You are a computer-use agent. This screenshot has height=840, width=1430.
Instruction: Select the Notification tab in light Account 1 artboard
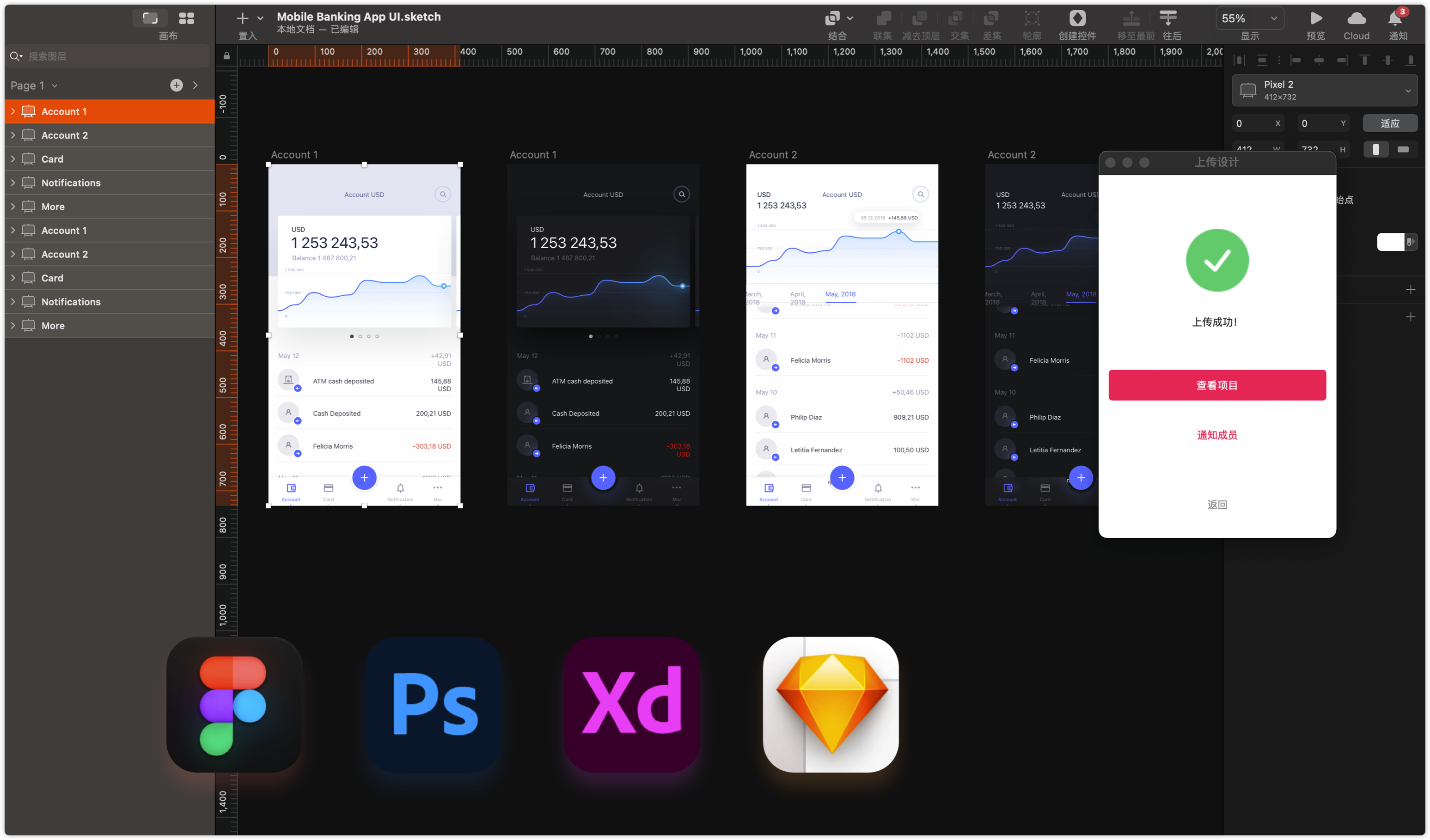(400, 492)
